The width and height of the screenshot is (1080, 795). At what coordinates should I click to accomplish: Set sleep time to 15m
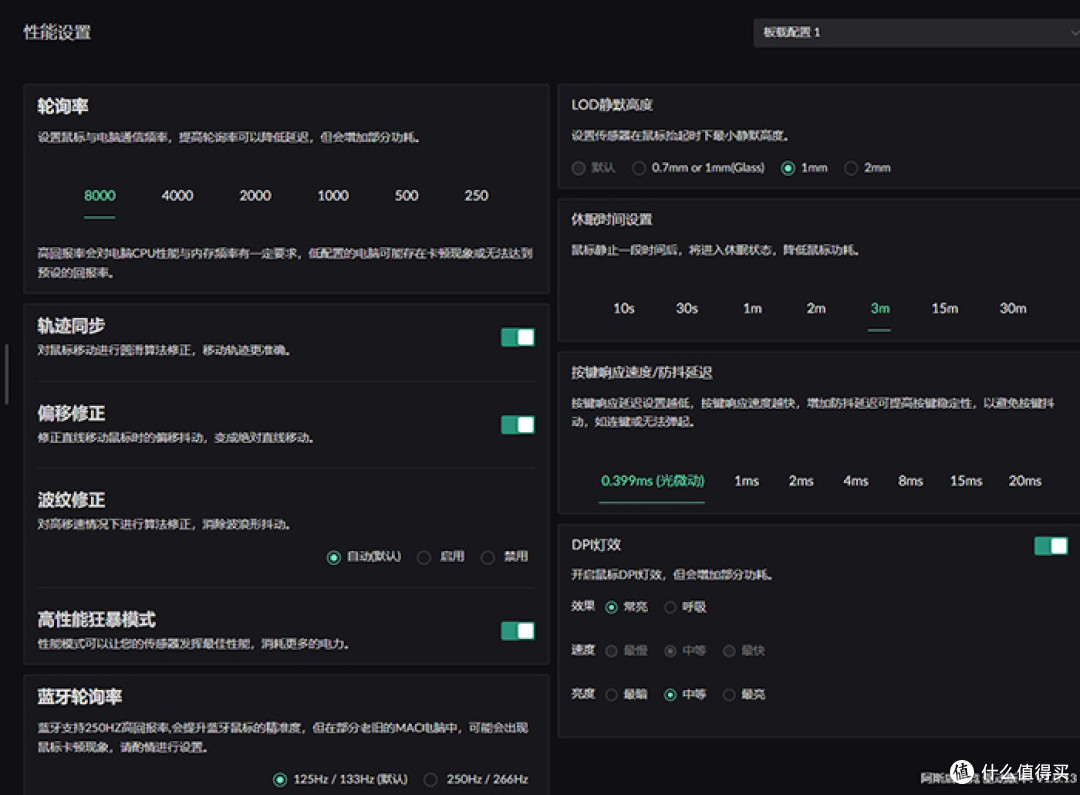(944, 309)
